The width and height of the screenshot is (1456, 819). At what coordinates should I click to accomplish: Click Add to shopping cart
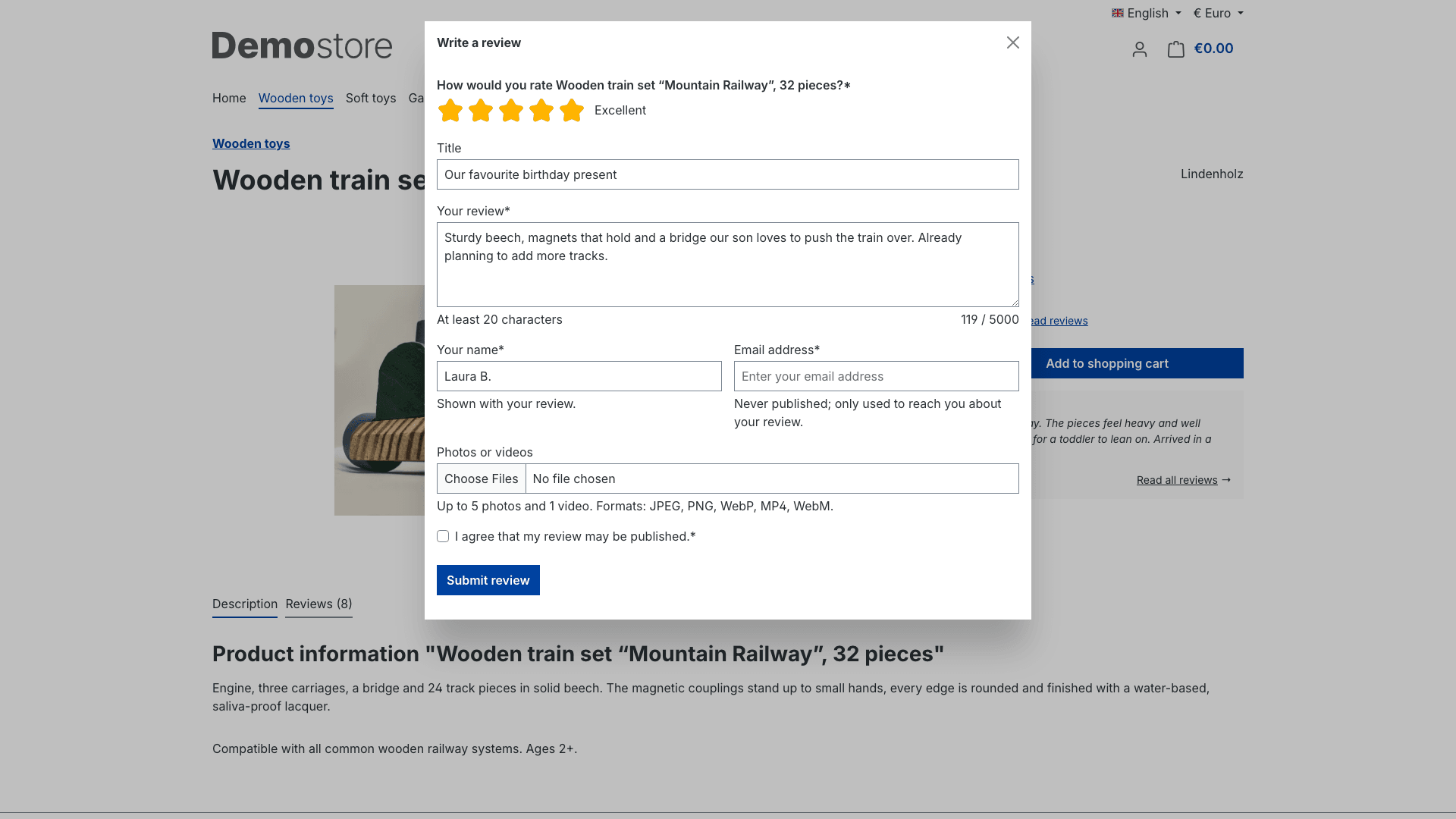point(1107,363)
